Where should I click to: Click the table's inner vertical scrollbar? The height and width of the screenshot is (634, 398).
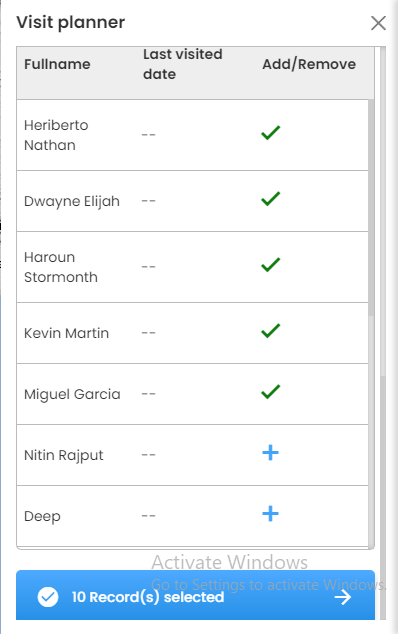click(371, 207)
